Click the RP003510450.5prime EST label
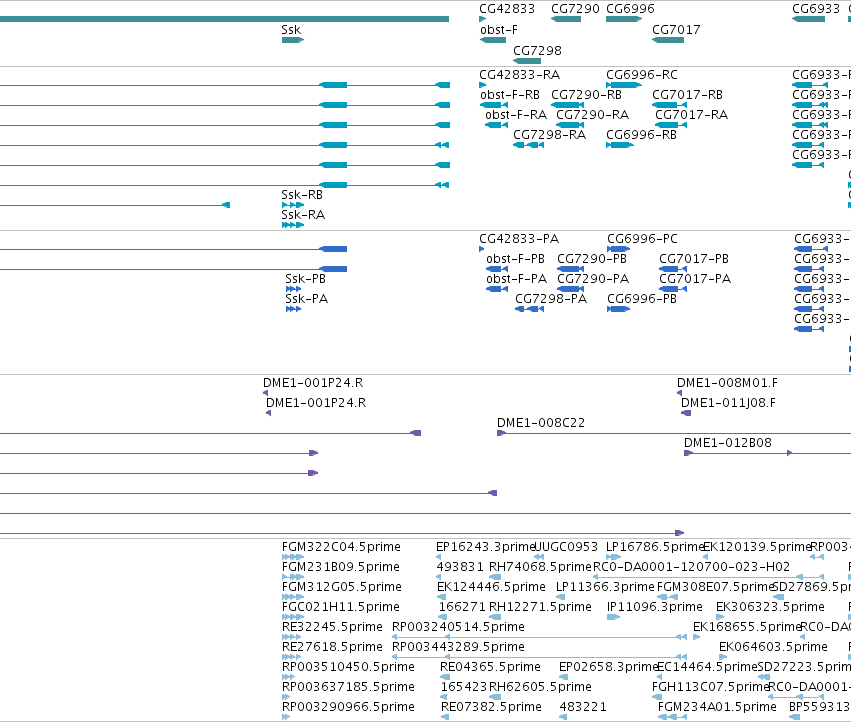Image resolution: width=851 pixels, height=722 pixels. pos(348,667)
